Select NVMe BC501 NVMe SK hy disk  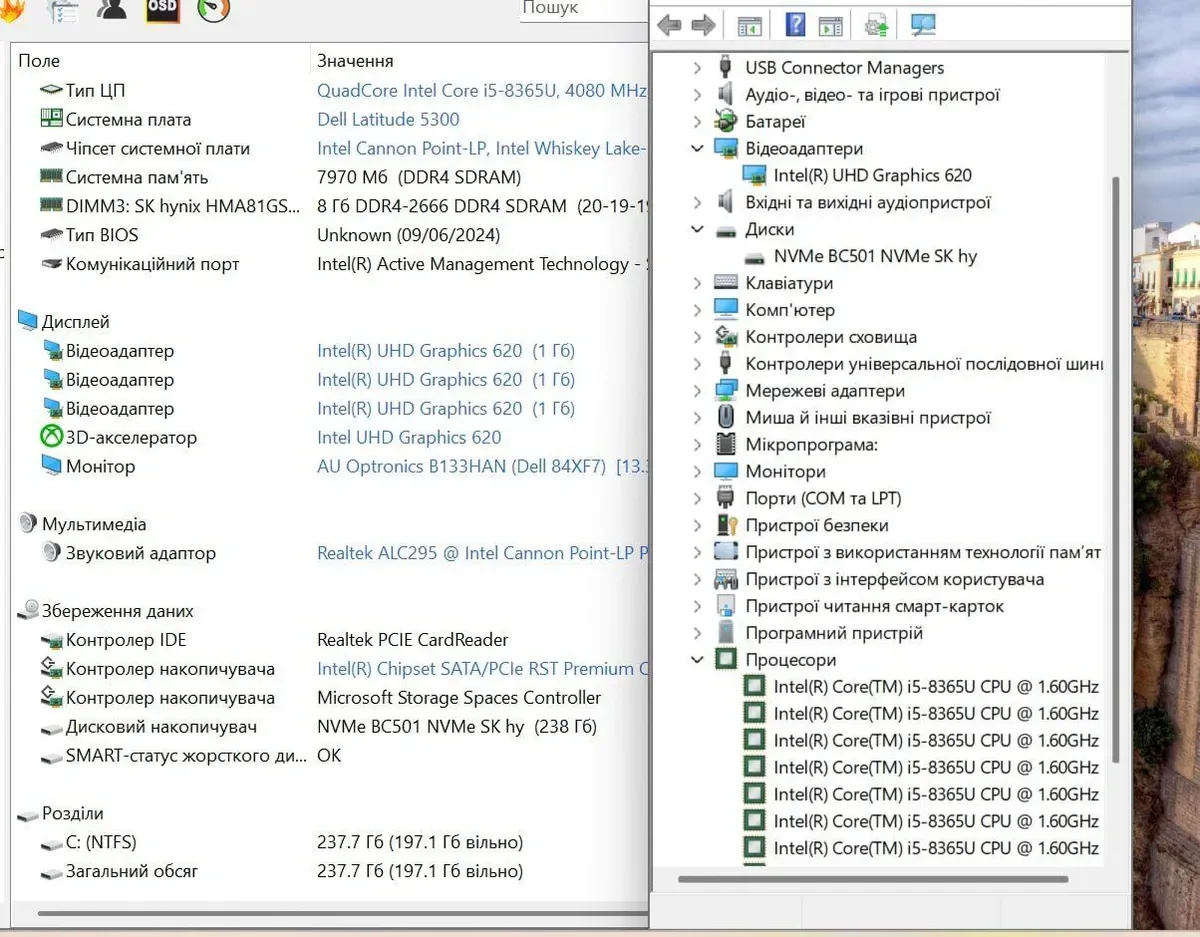tap(875, 256)
